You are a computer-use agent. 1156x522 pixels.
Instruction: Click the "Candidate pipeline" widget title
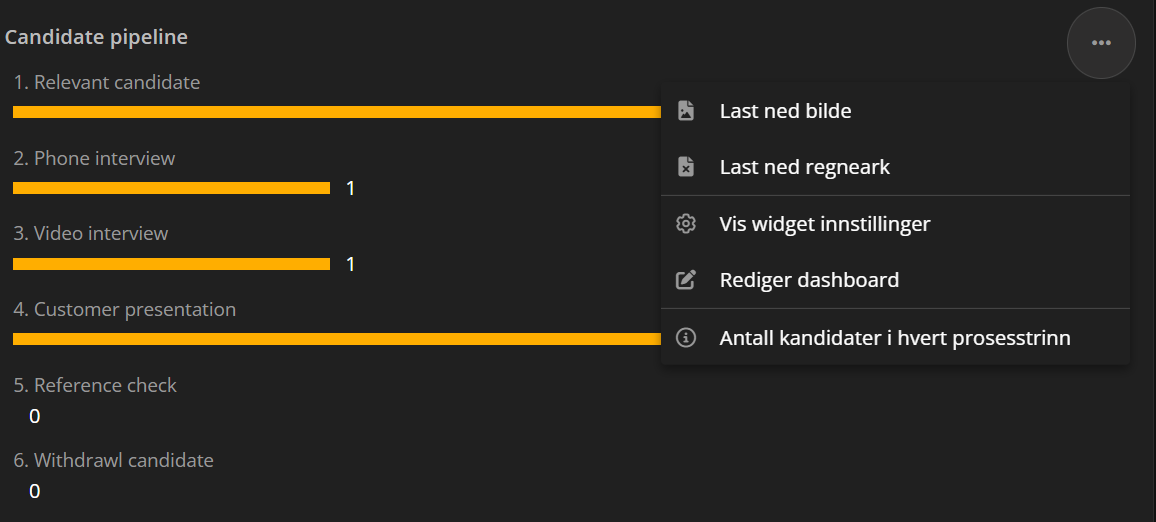[96, 38]
